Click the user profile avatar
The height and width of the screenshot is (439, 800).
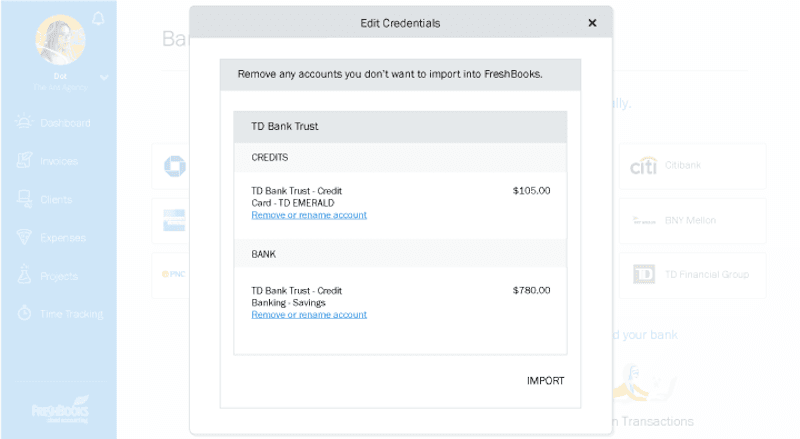pos(59,40)
